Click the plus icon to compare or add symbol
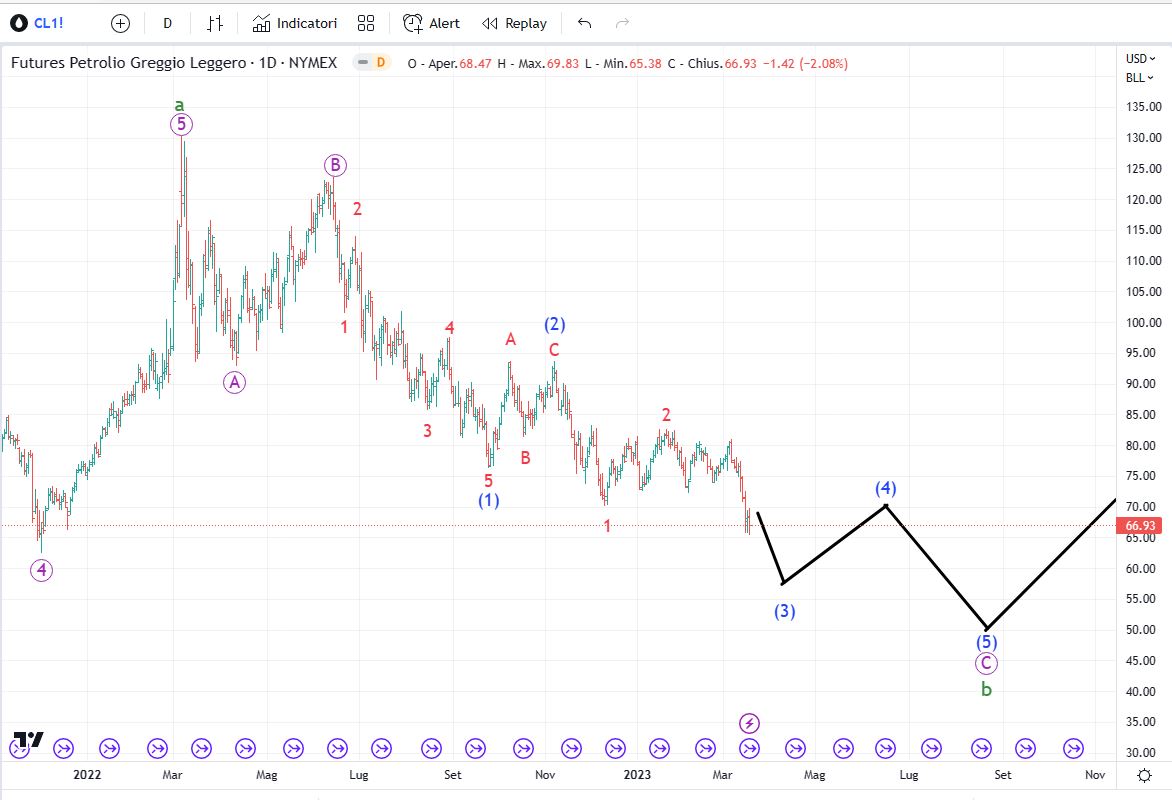1172x800 pixels. pyautogui.click(x=120, y=24)
